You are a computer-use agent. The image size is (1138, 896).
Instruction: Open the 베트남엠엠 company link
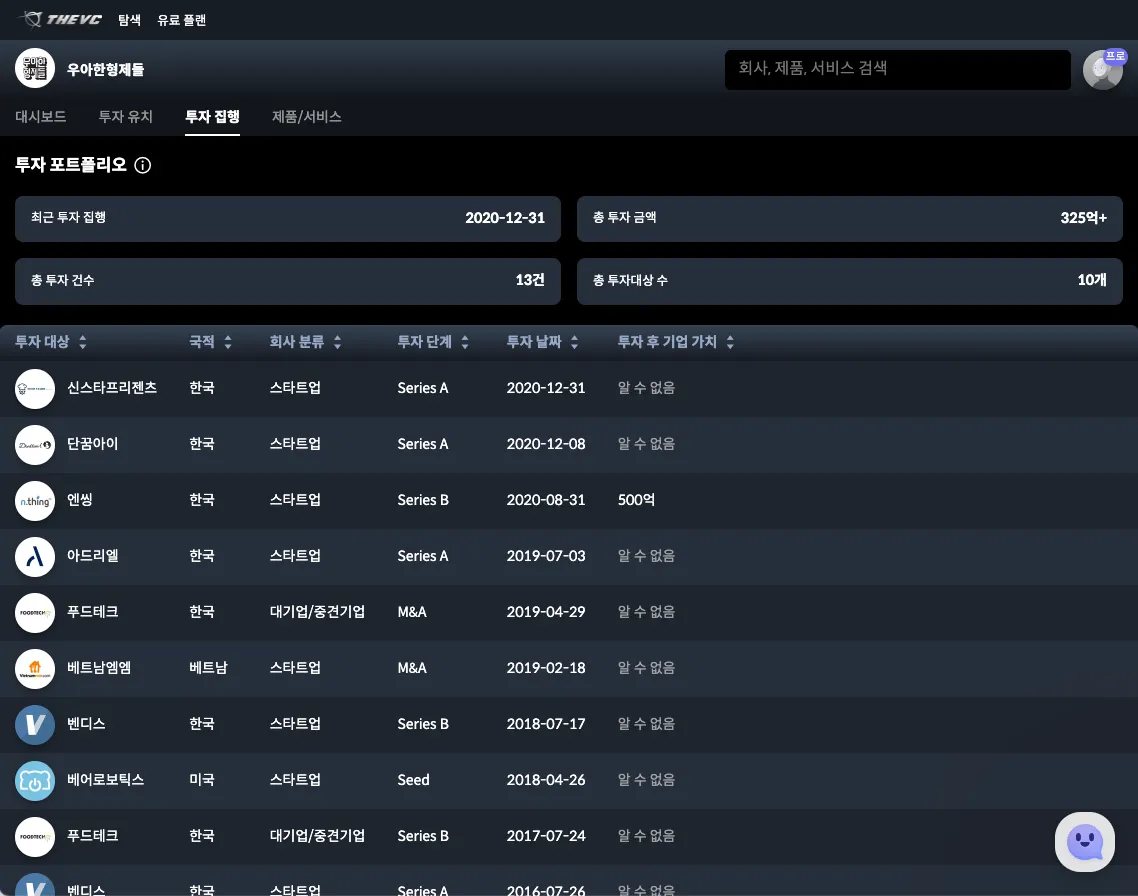(x=99, y=667)
